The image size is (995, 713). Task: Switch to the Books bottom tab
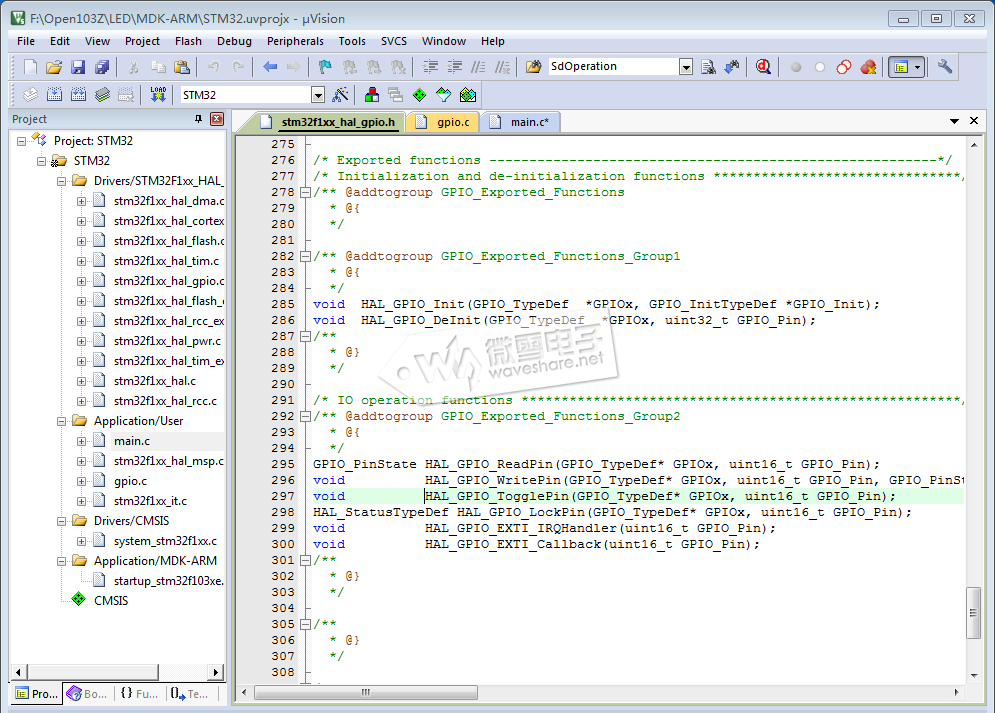tap(88, 694)
